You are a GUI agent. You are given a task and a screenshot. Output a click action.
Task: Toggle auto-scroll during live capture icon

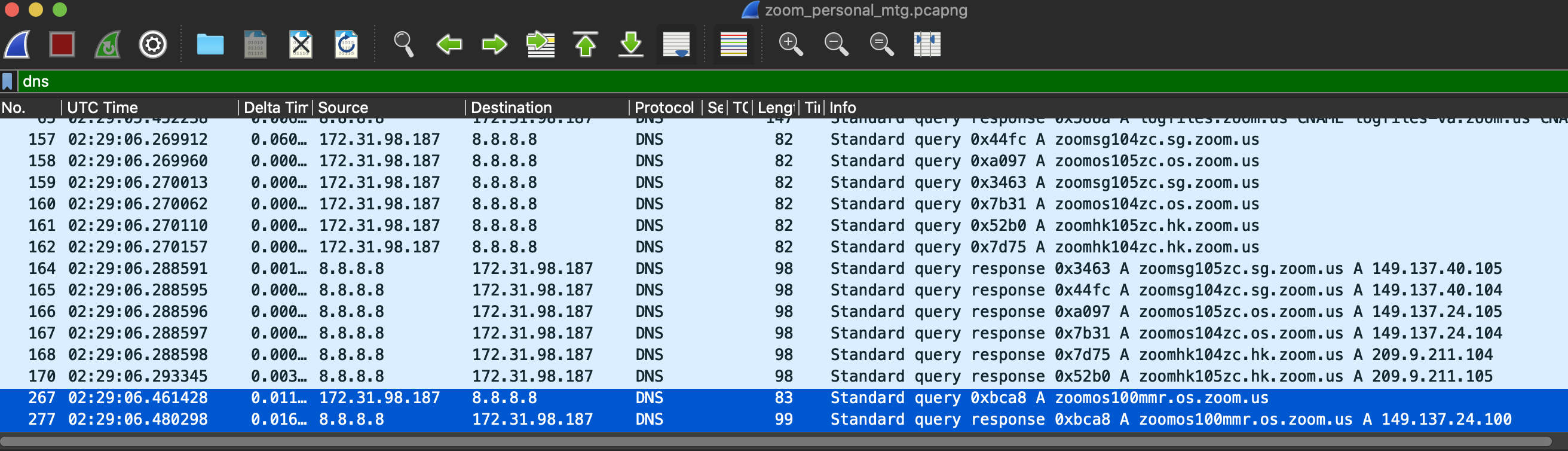click(676, 44)
